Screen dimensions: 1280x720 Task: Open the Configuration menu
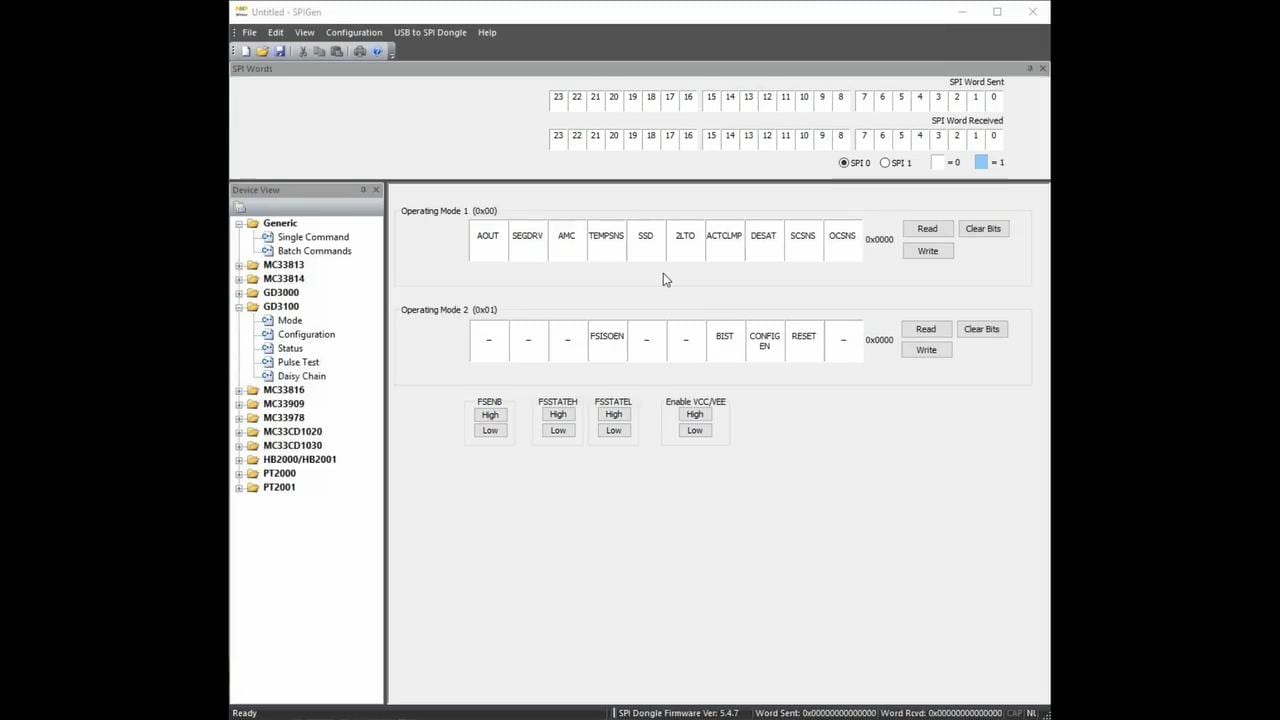[353, 32]
